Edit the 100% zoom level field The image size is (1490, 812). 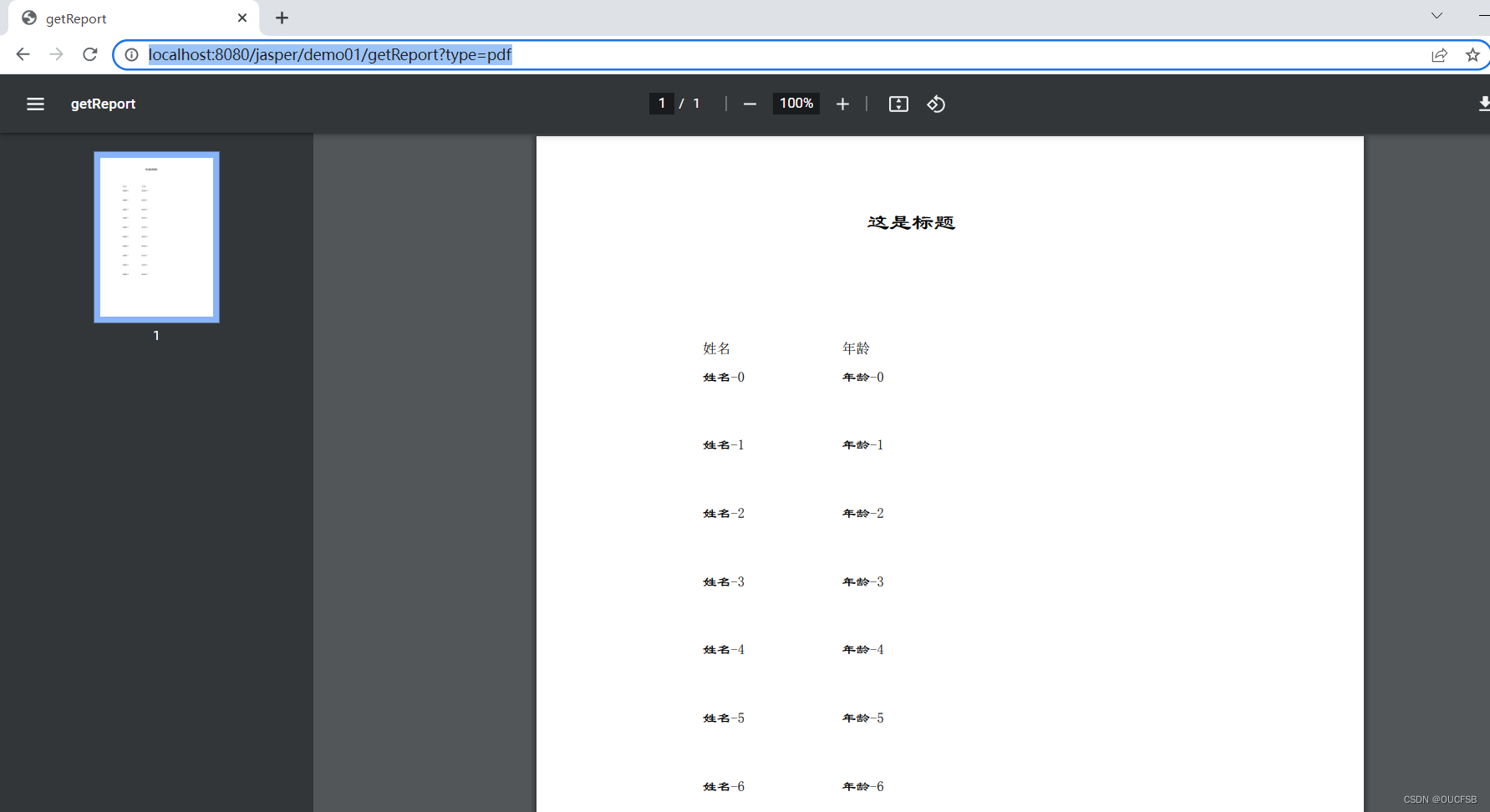point(796,104)
